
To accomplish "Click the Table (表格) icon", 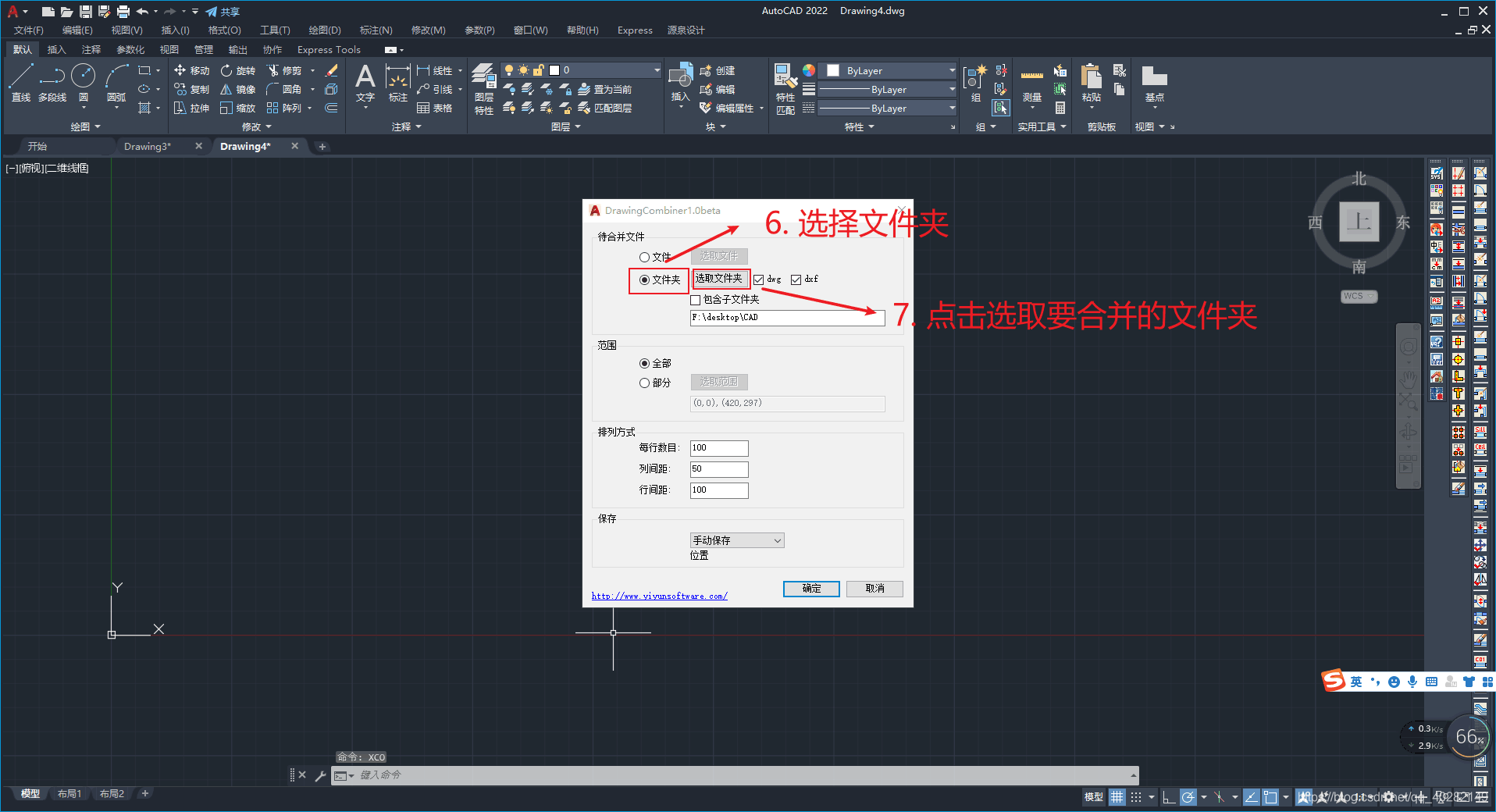I will [x=435, y=108].
